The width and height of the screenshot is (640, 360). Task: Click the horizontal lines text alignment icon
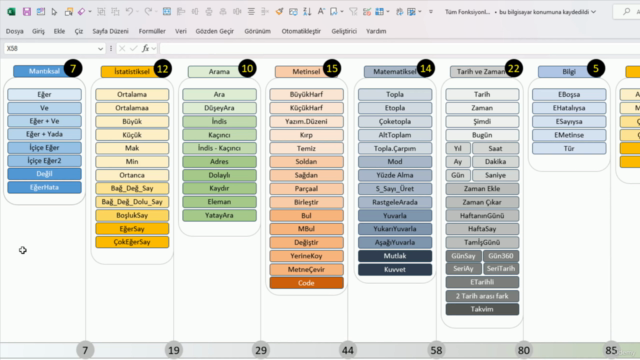(x=251, y=12)
